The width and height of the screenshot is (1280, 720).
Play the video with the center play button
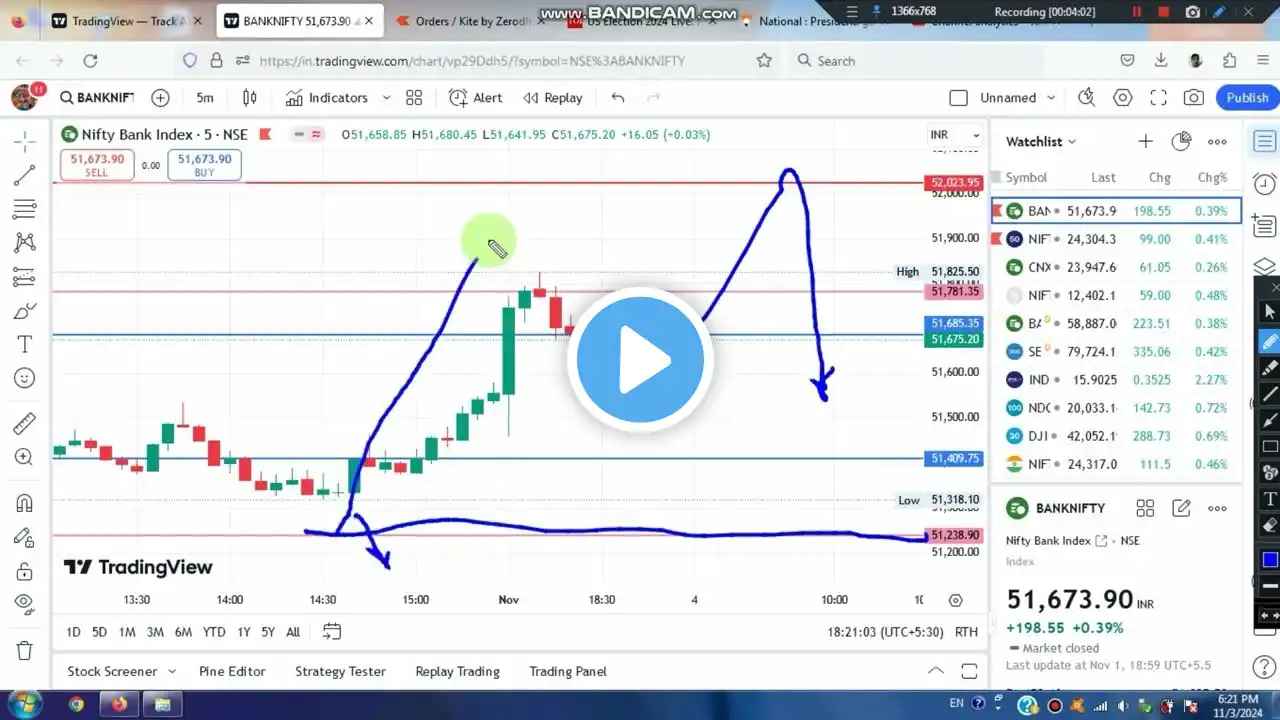click(640, 360)
